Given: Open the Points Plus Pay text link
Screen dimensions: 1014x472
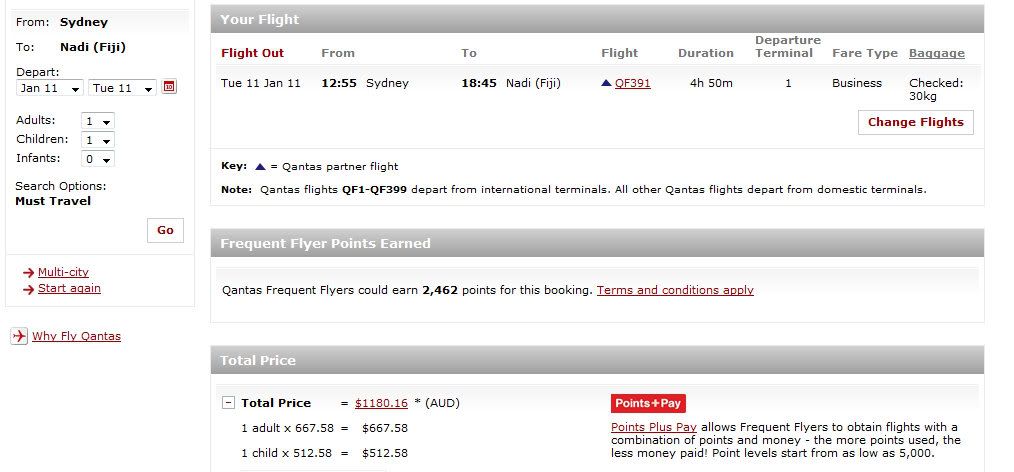Looking at the screenshot, I should 654,427.
